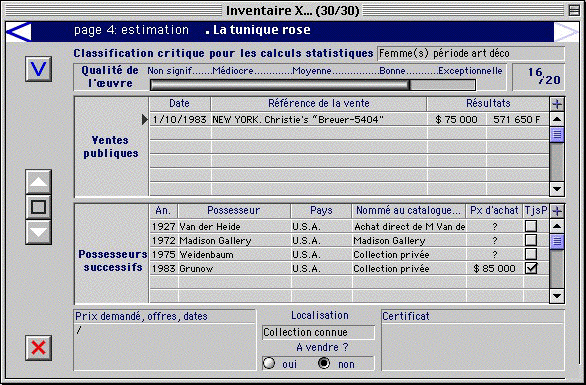The width and height of the screenshot is (586, 385).
Task: Click Possesseurs successifs scrollbar thumb
Action: (557, 241)
